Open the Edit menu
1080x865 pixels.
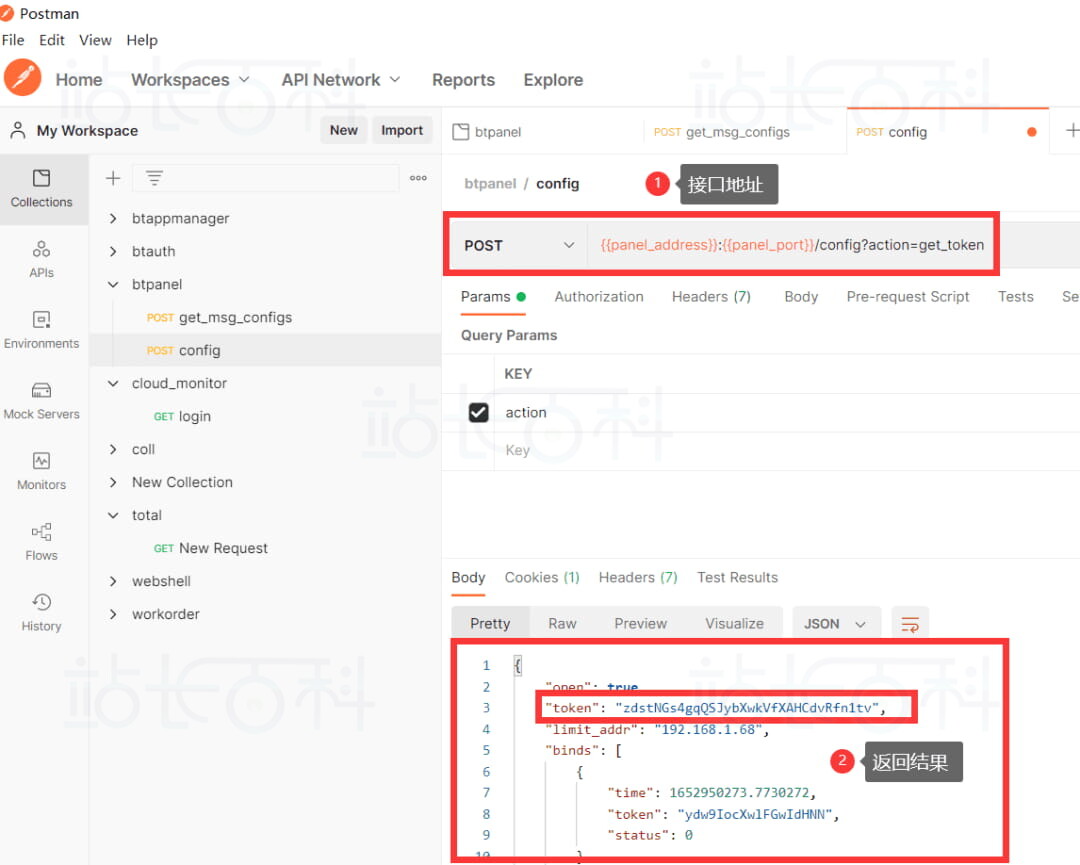point(52,40)
